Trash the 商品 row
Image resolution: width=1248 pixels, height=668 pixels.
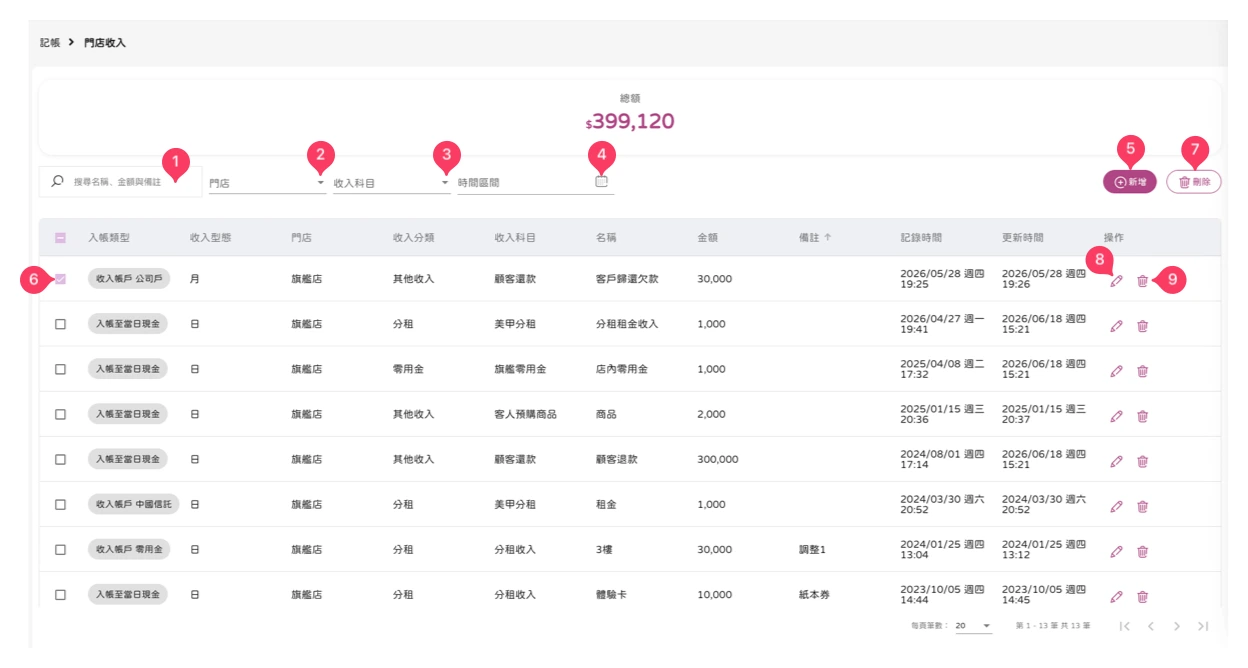point(1142,416)
